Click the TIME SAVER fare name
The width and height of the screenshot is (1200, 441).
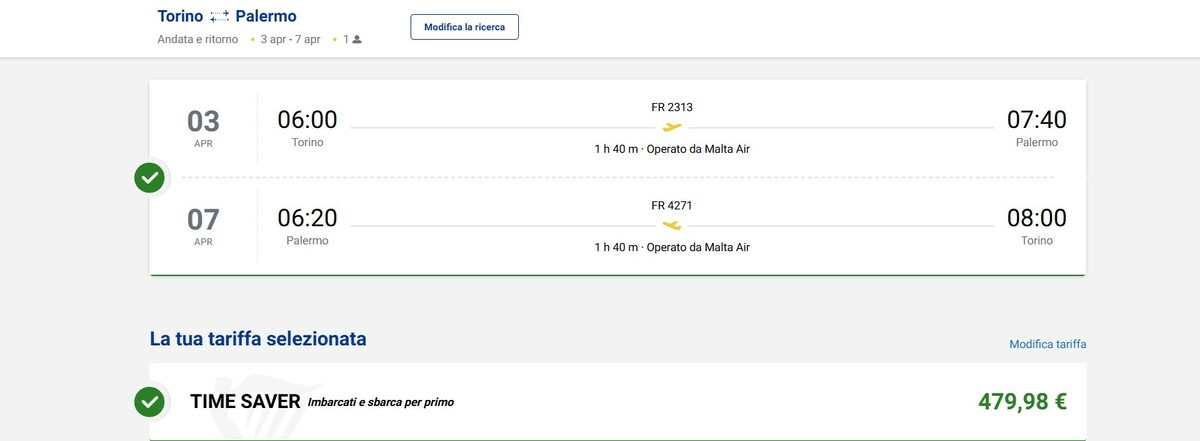point(245,402)
